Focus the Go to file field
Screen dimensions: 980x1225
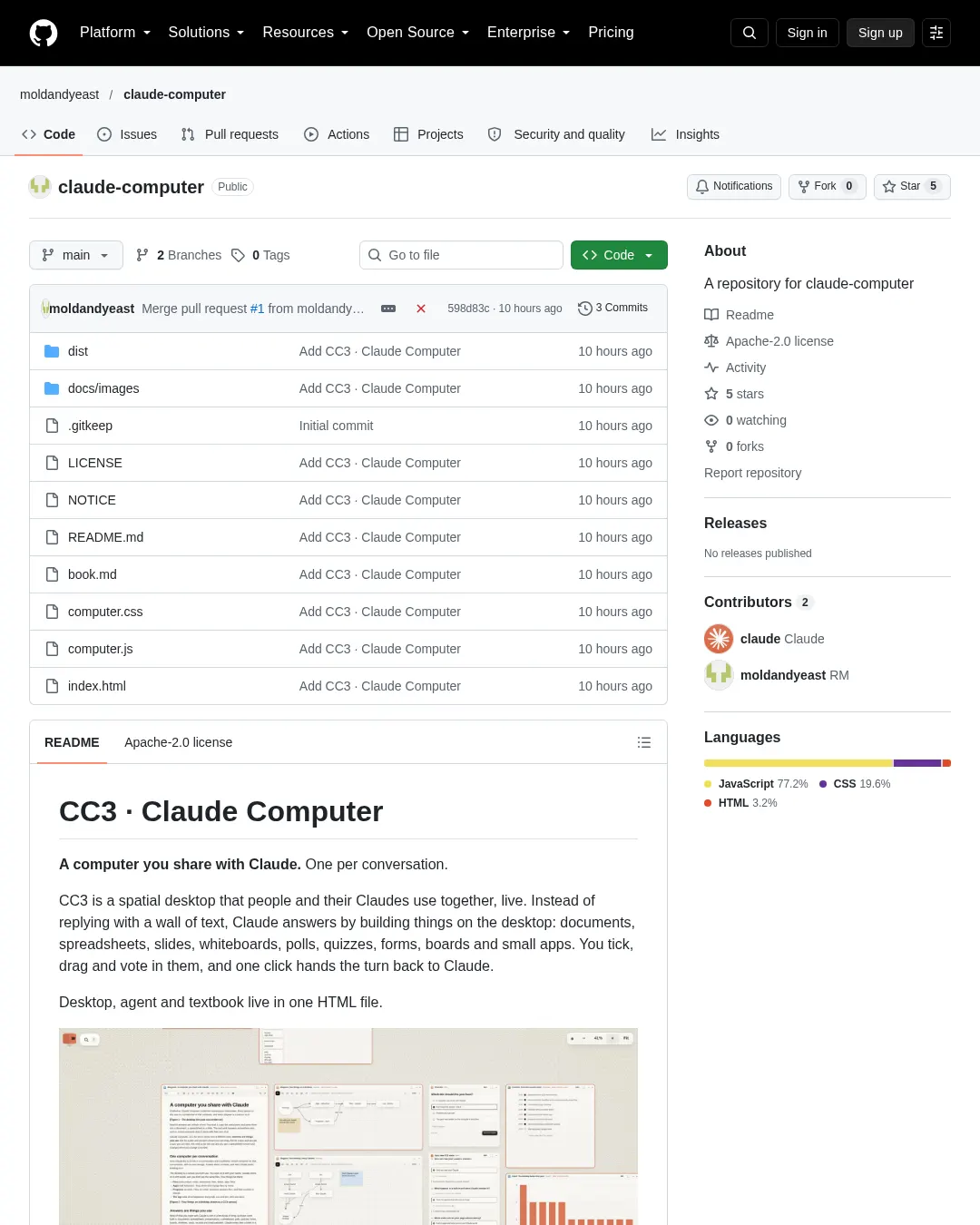pos(461,255)
